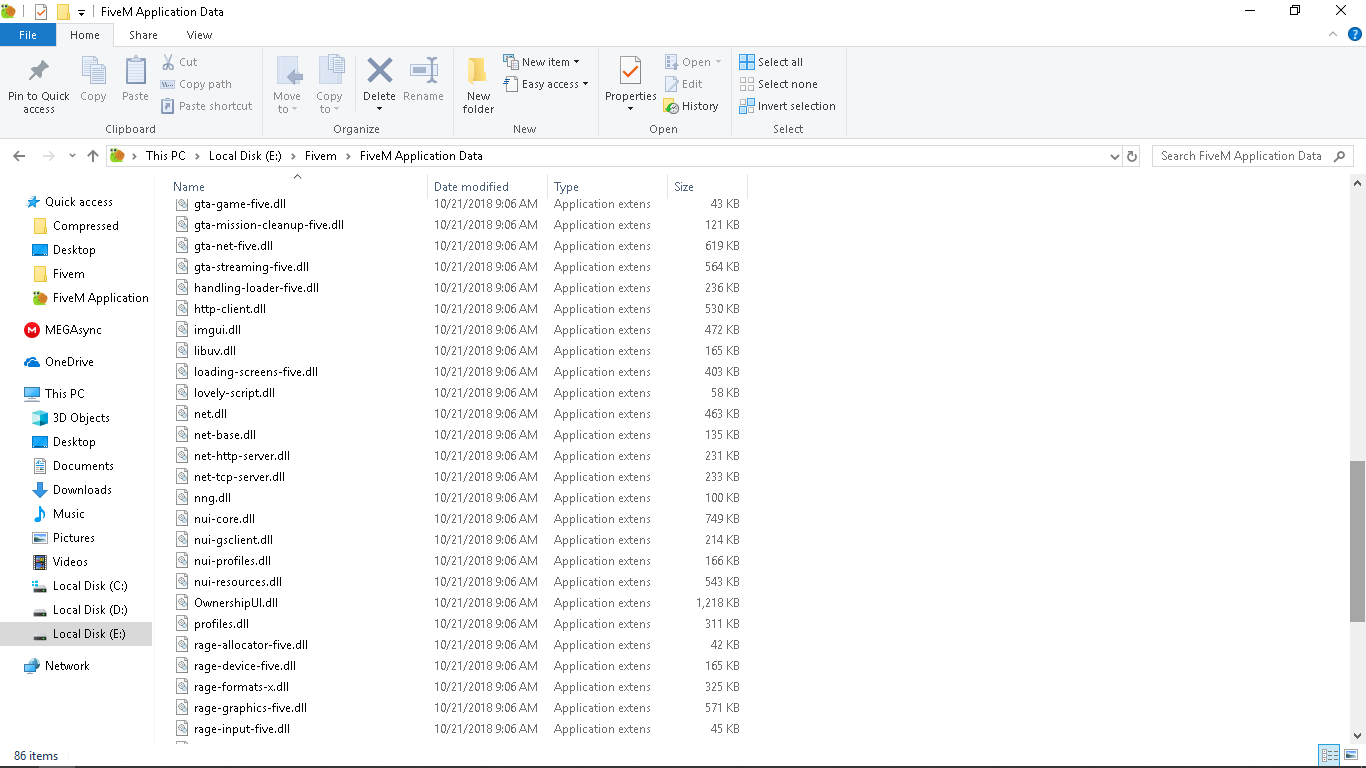Open the View ribbon tab
Image resolution: width=1366 pixels, height=768 pixels.
tap(199, 35)
